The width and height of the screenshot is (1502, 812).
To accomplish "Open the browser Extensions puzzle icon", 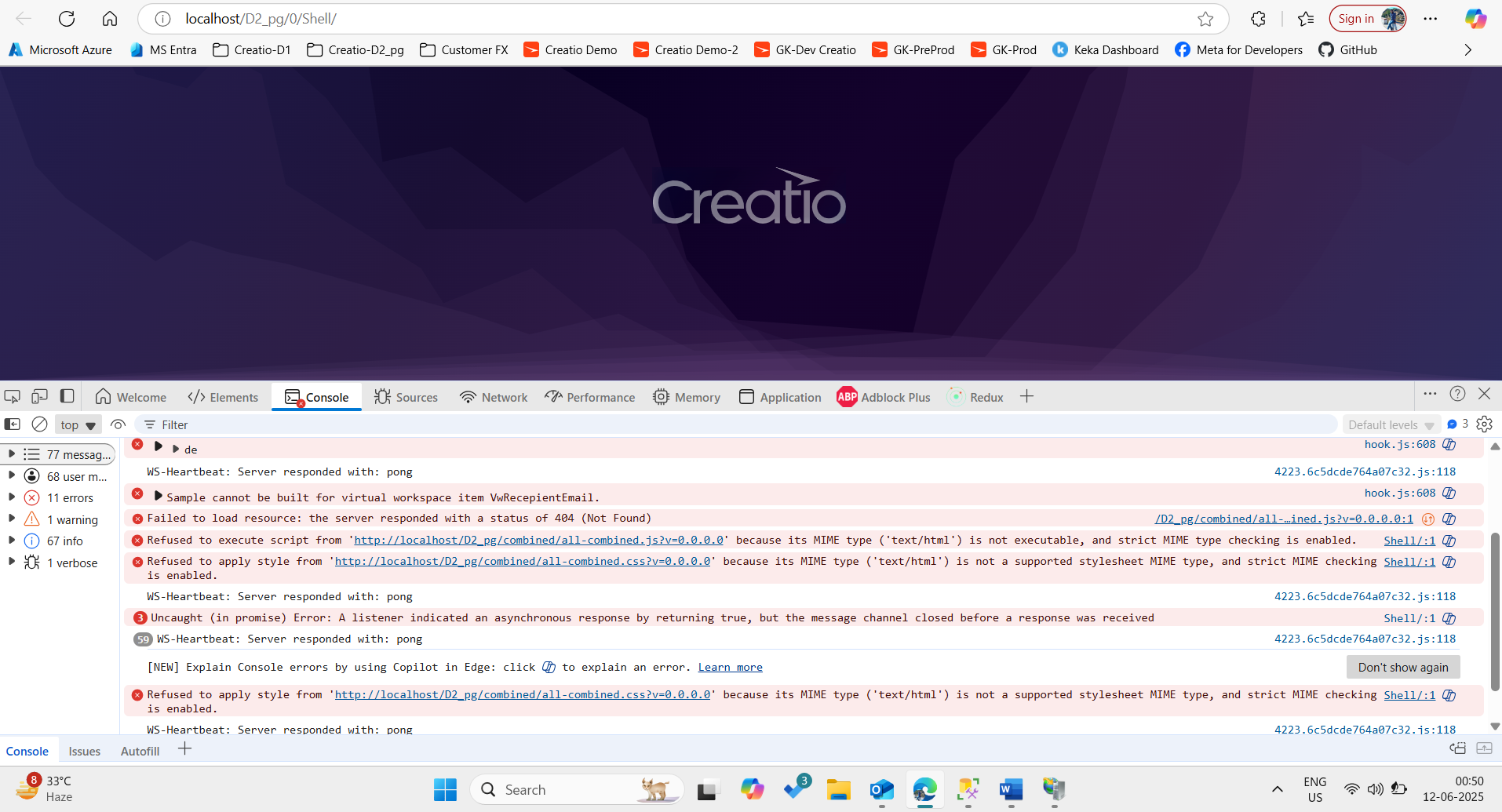I will tap(1258, 19).
